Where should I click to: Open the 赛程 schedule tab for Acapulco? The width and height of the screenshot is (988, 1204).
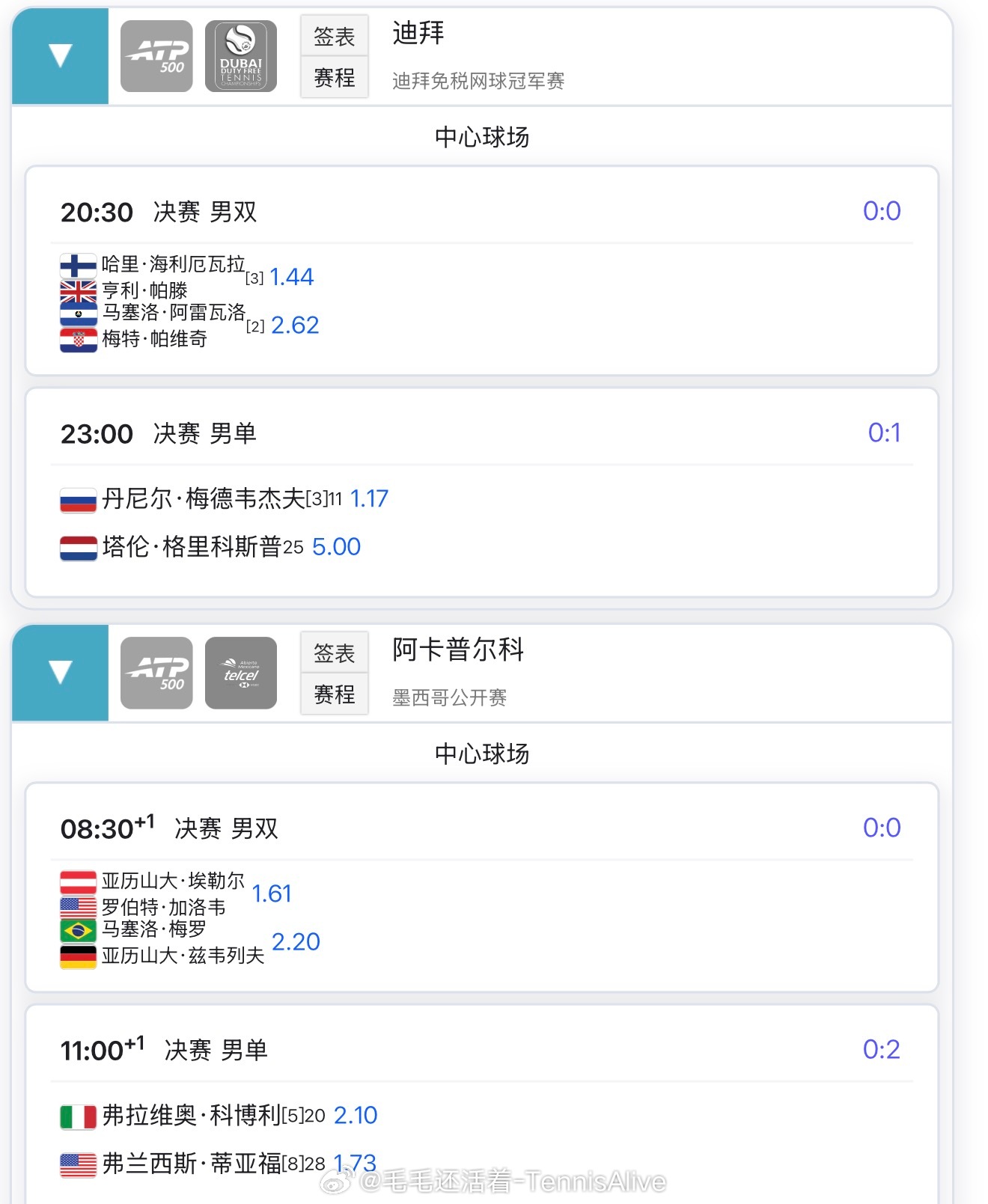335,694
